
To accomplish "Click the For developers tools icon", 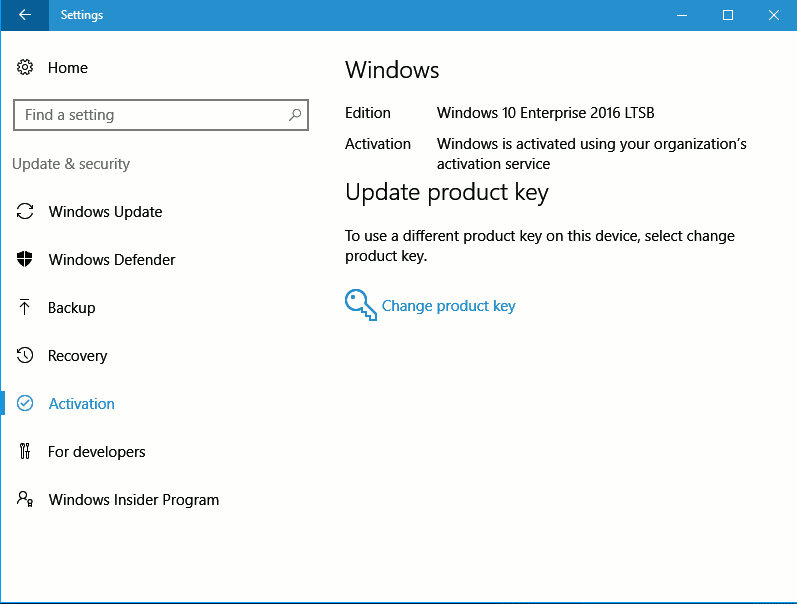I will point(24,451).
